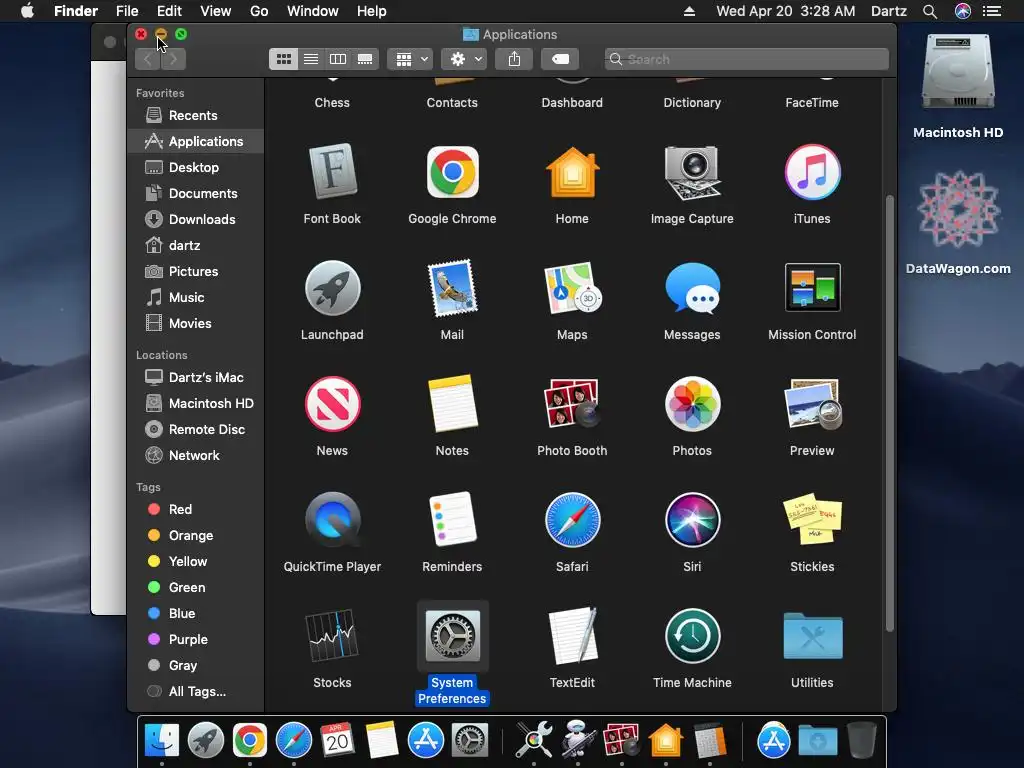Screen dimensions: 1024x768
Task: Open Spotlight search in menu bar
Action: (930, 11)
